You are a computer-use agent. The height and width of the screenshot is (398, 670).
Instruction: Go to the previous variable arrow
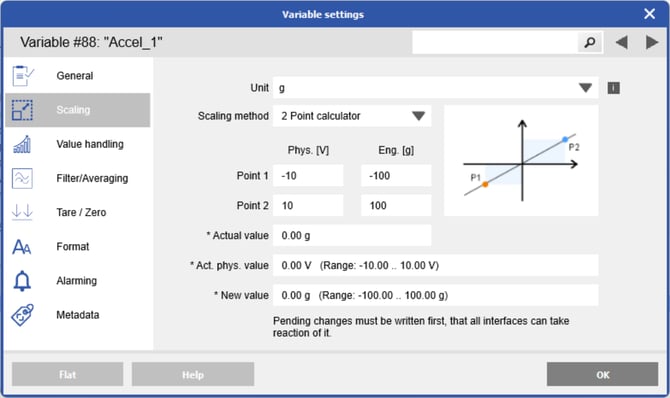point(622,42)
